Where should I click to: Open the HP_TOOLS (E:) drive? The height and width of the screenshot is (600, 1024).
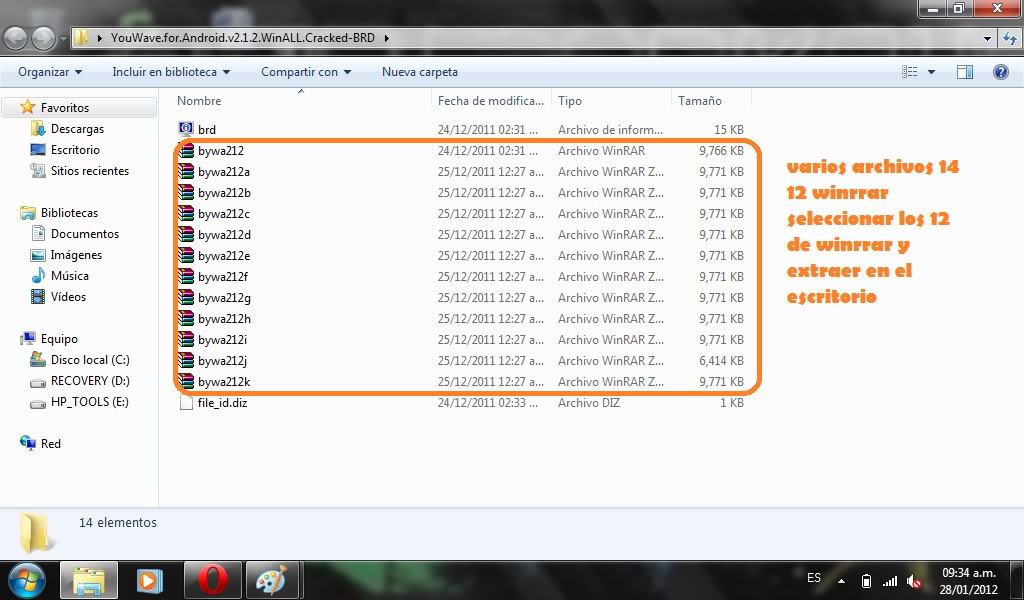(x=89, y=402)
